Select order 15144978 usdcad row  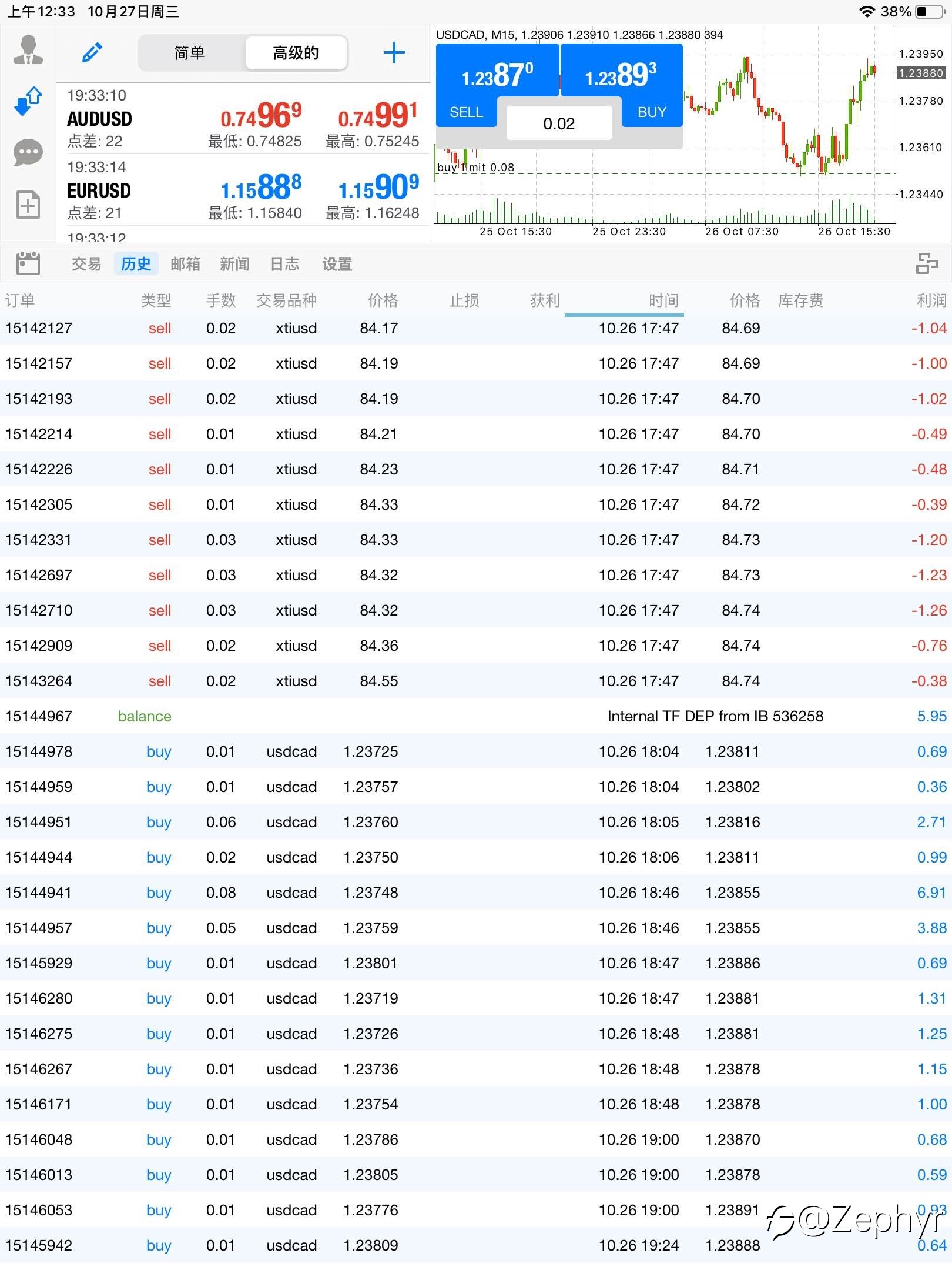[x=476, y=751]
